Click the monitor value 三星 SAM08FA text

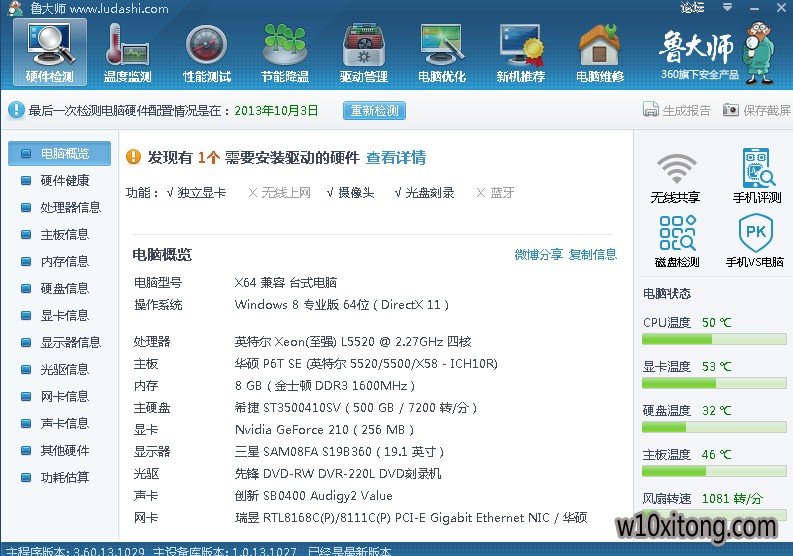coord(339,451)
